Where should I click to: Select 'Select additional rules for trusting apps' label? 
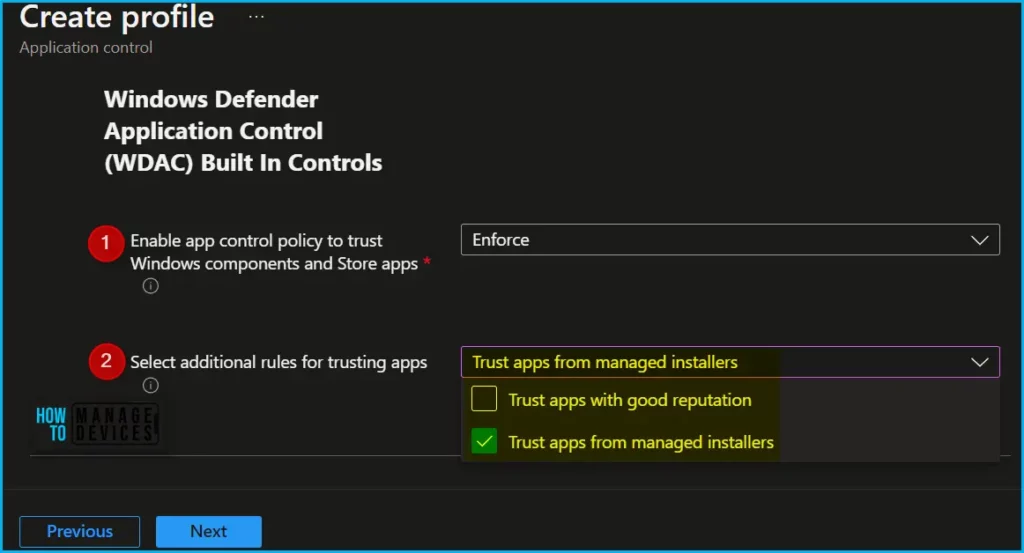(x=279, y=362)
